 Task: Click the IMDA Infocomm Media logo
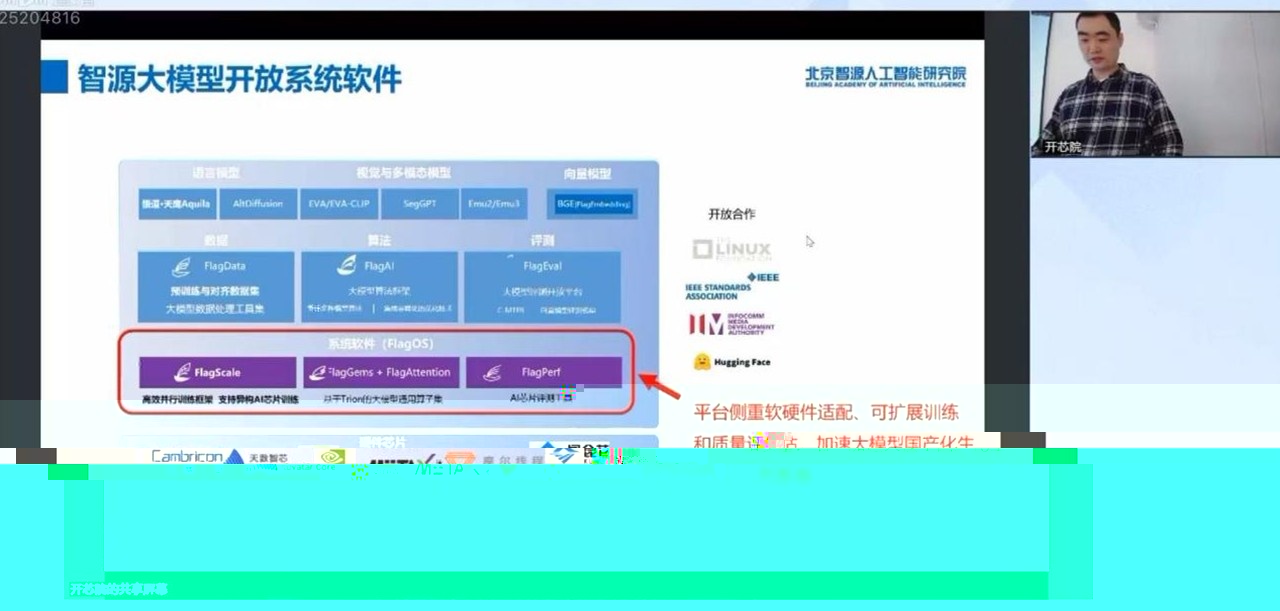pos(731,324)
